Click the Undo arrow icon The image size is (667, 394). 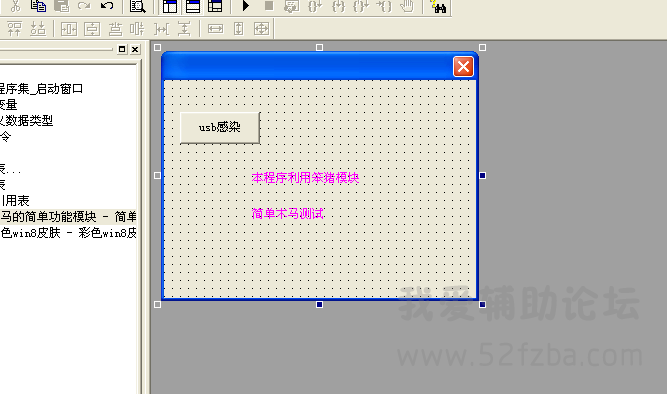107,6
